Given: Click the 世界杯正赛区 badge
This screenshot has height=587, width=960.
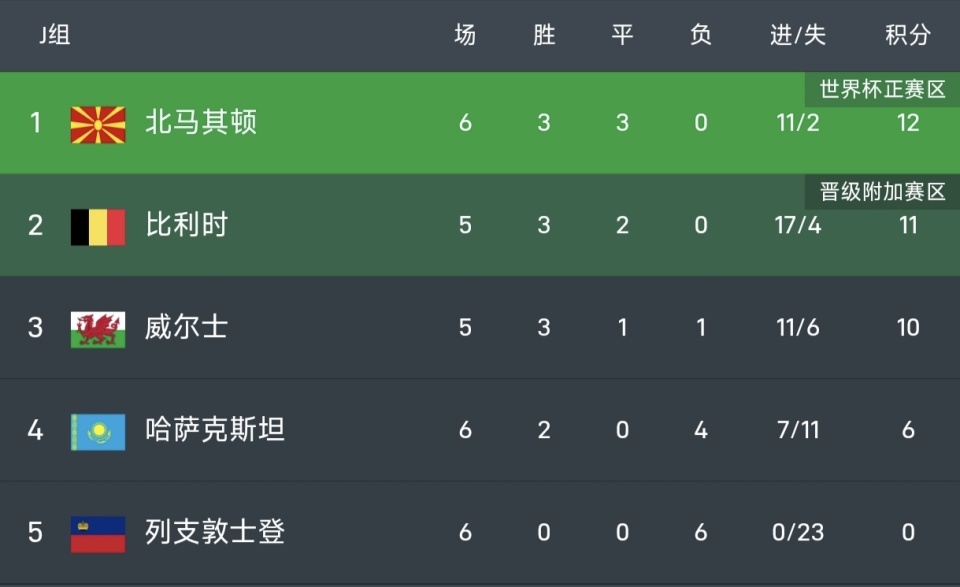Looking at the screenshot, I should (882, 90).
